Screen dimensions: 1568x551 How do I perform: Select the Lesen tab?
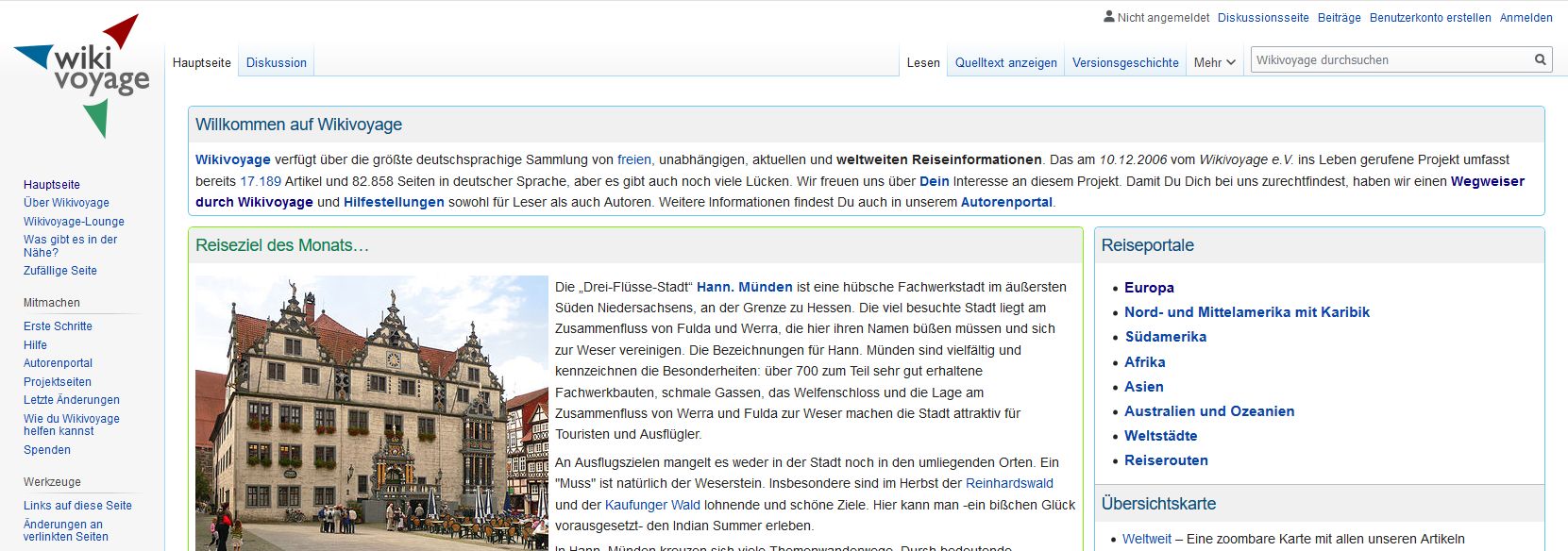point(923,62)
